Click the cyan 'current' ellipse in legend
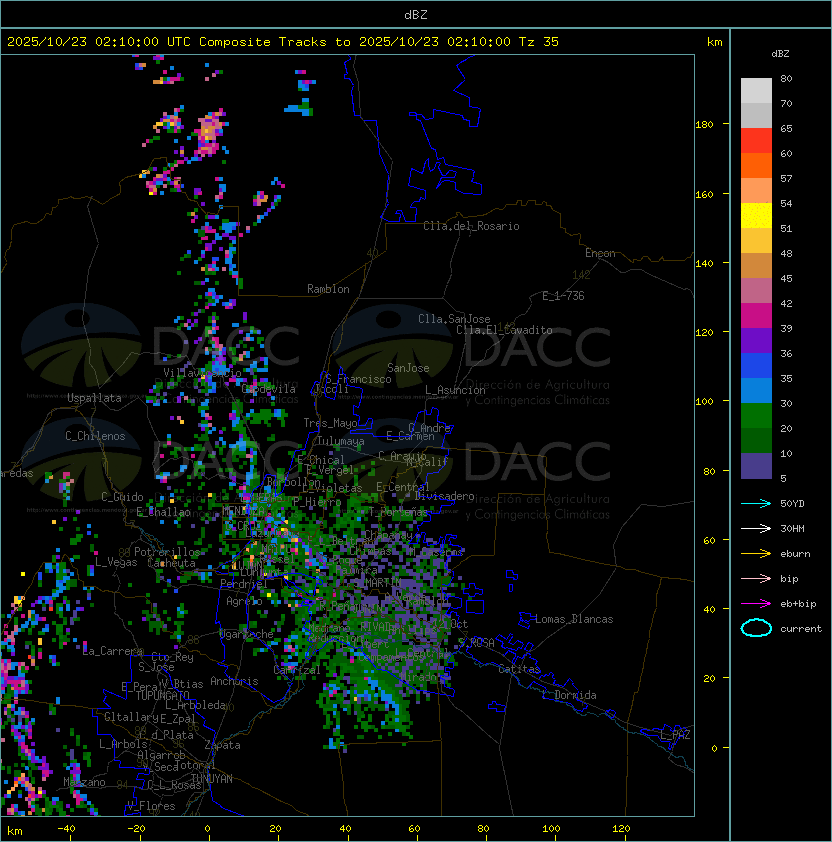This screenshot has height=842, width=832. [x=756, y=628]
